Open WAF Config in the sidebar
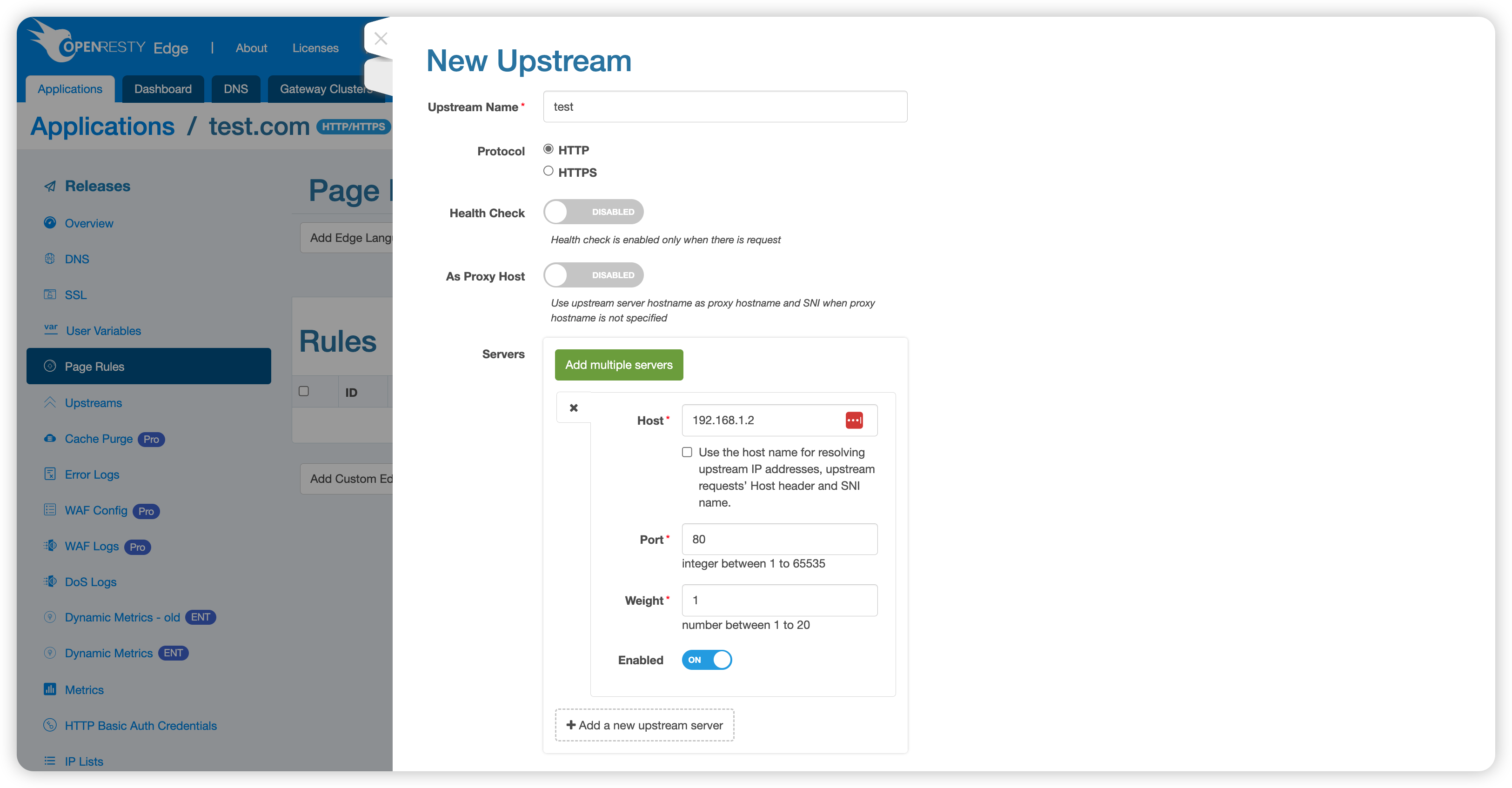This screenshot has width=1512, height=788. tap(96, 510)
